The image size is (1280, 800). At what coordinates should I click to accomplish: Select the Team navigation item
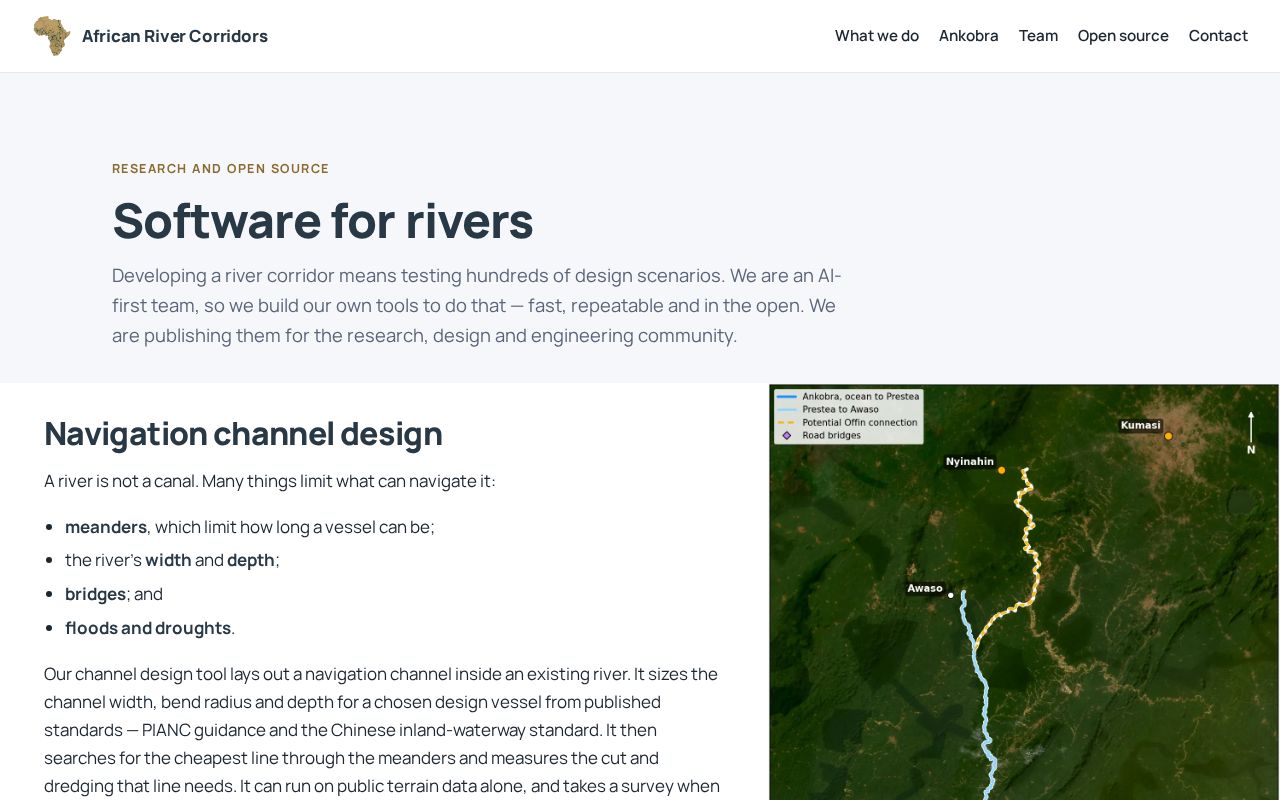pos(1038,36)
